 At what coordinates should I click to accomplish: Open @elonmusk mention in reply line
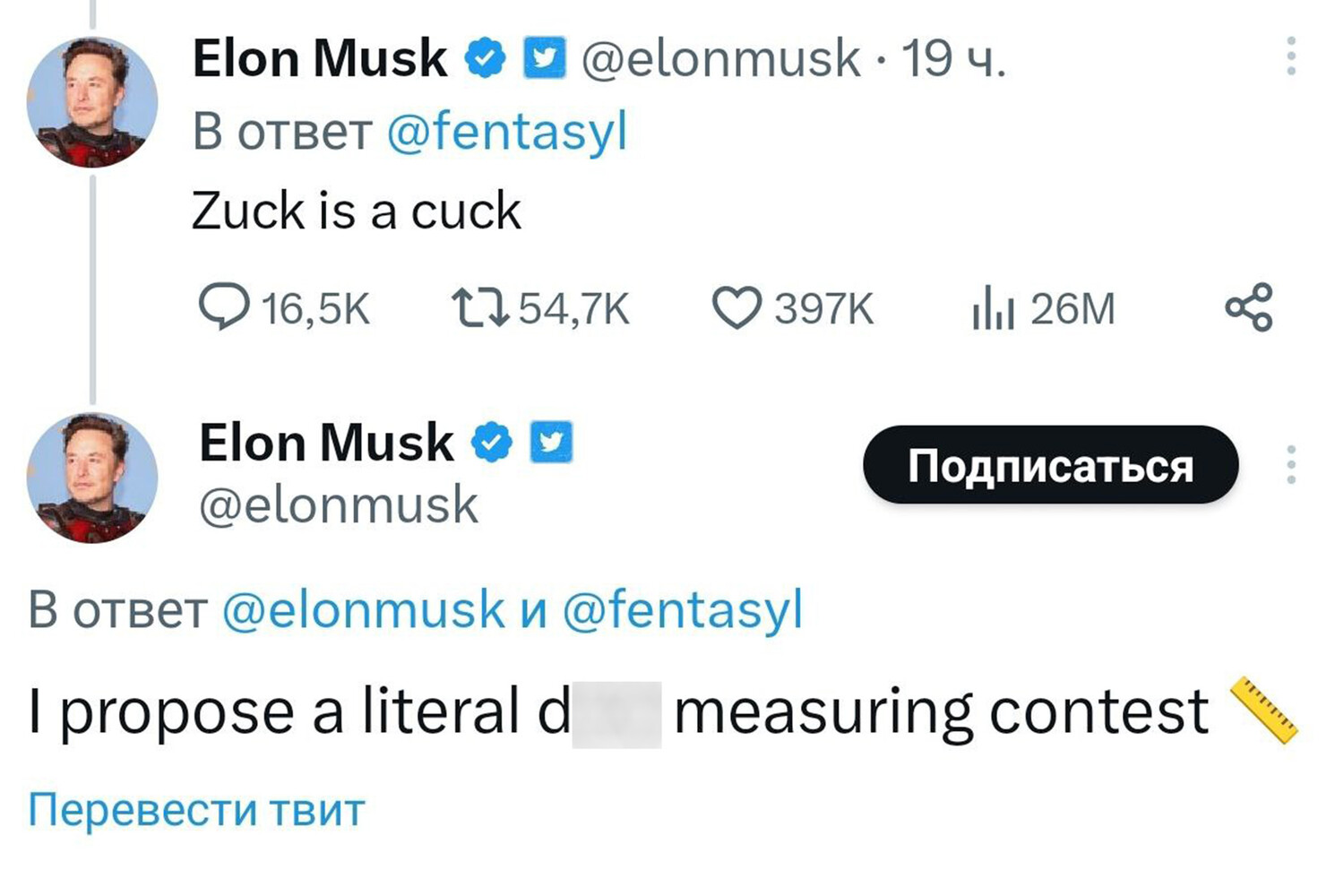pos(363,610)
